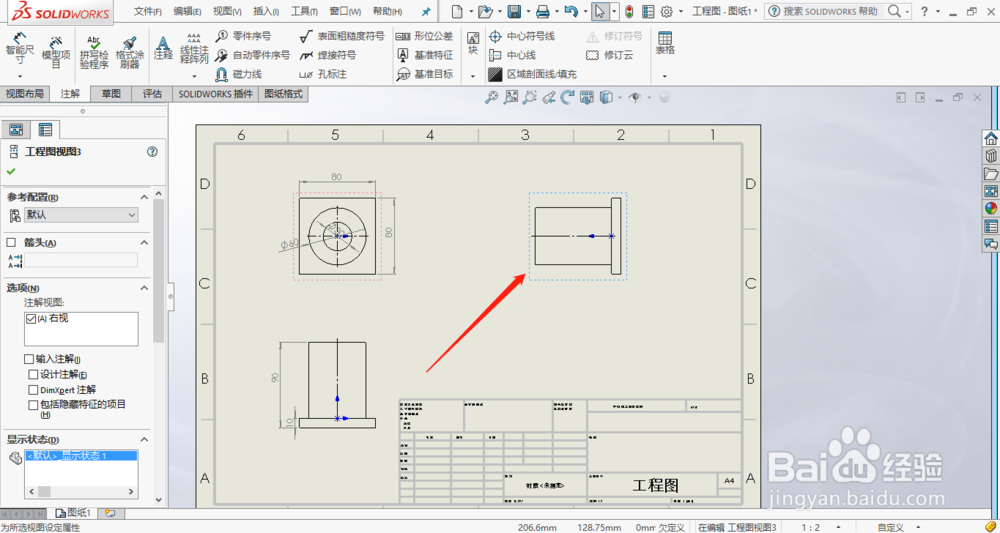
Task: Click the Save icon in the toolbar
Action: click(514, 11)
